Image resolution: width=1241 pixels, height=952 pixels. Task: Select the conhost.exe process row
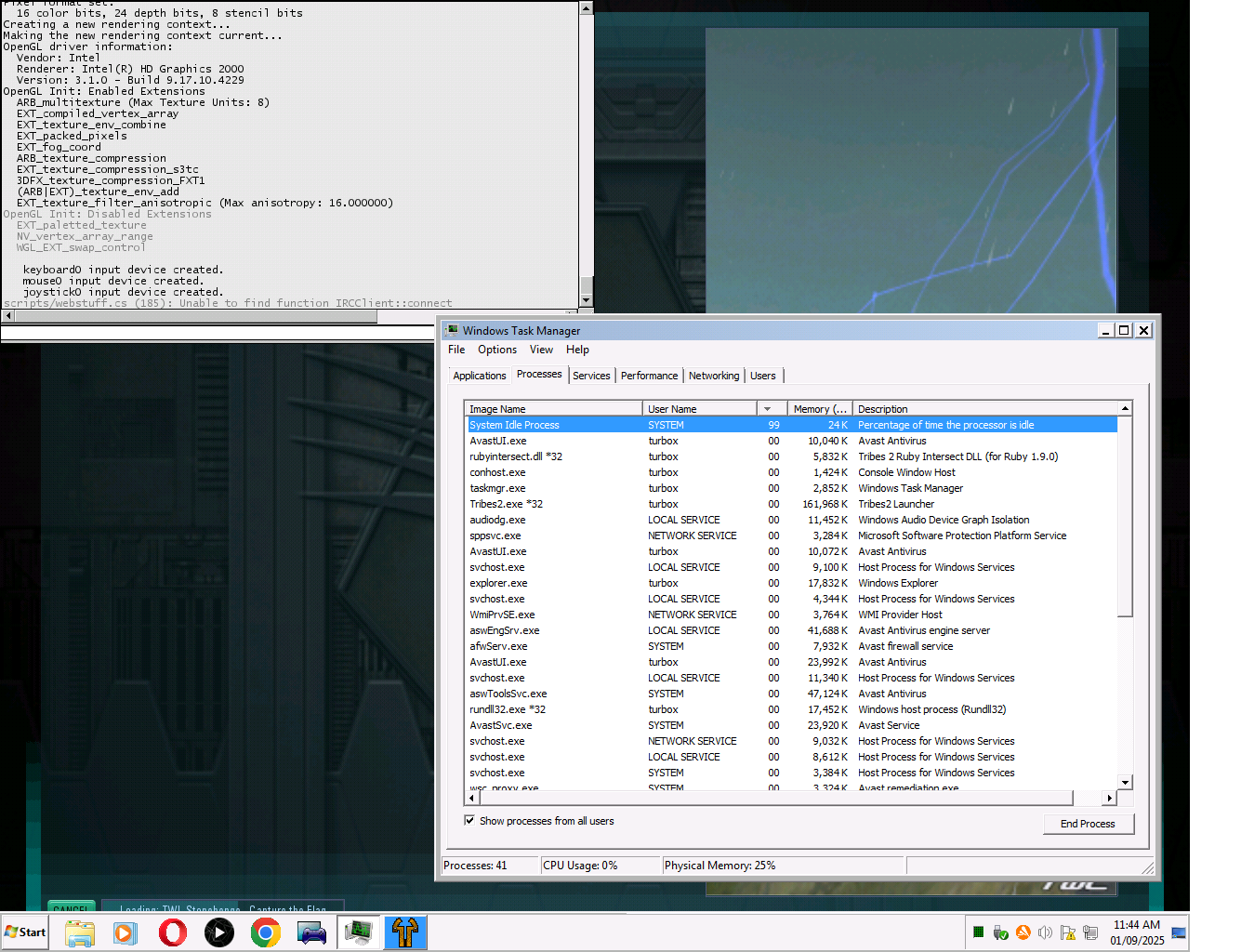(791, 472)
